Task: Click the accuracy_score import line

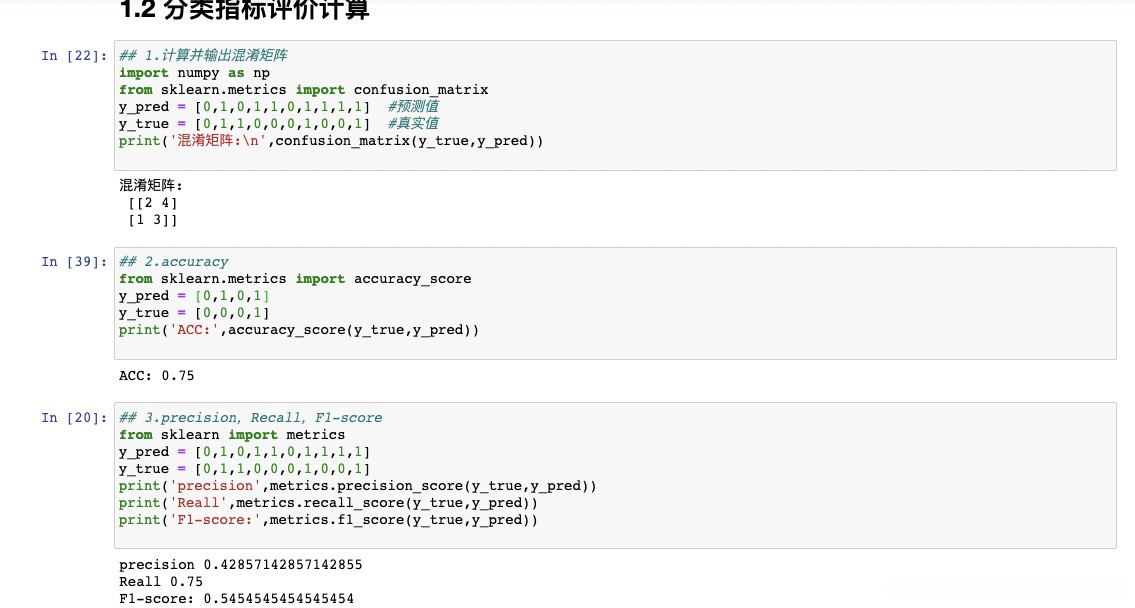Action: coord(295,279)
